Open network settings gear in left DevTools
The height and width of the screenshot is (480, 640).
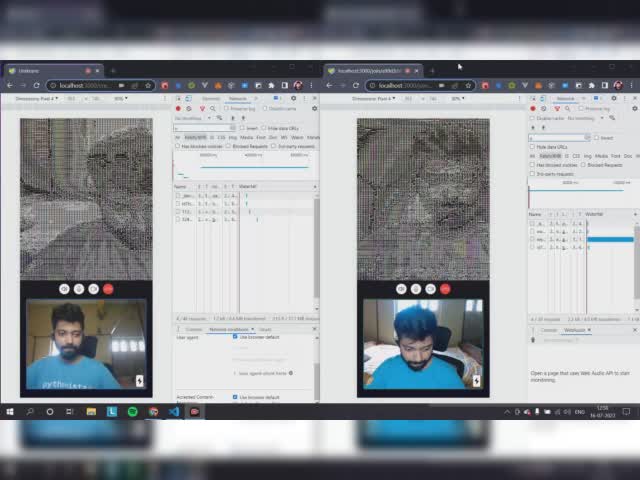(x=314, y=109)
